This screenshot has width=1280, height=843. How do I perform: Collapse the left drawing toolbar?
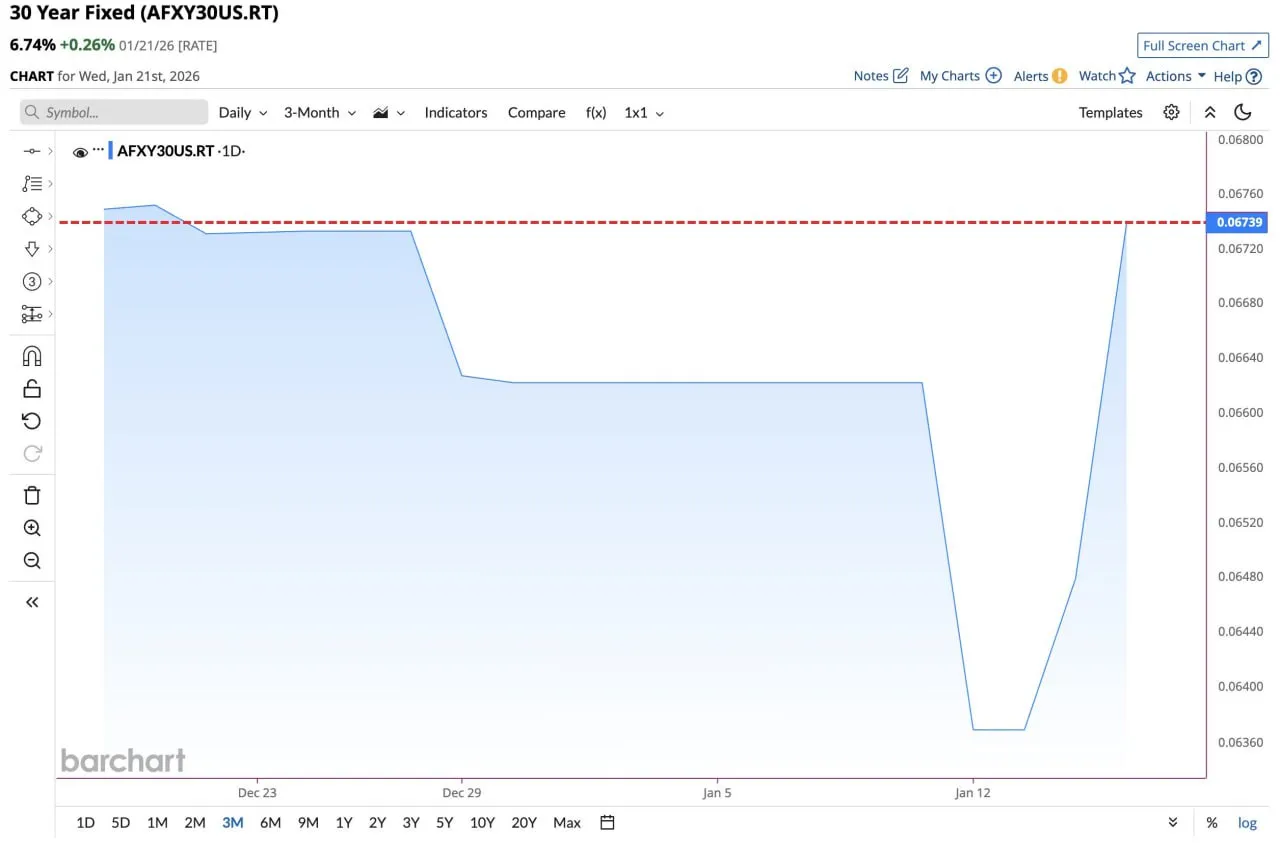(32, 602)
